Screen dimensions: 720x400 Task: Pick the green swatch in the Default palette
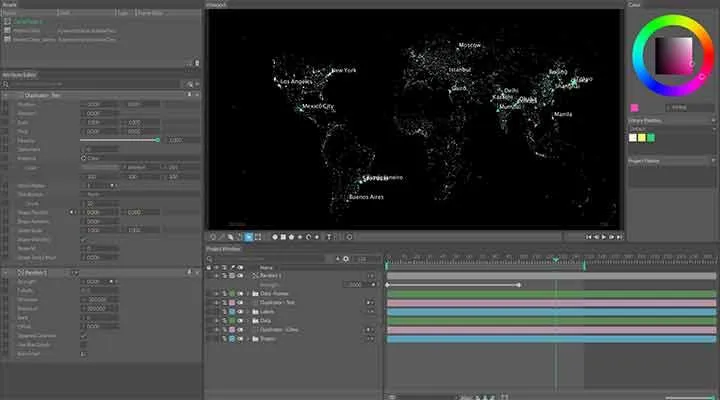click(x=651, y=138)
